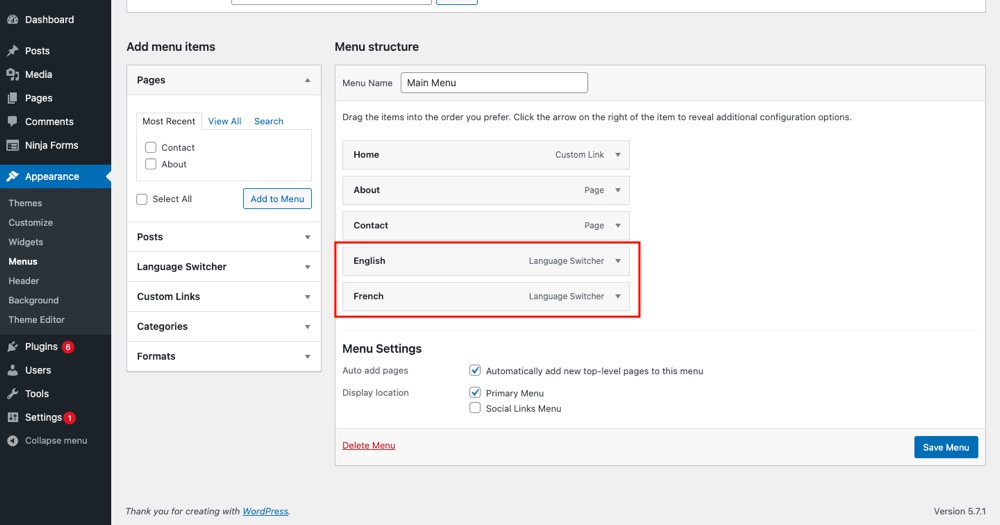Uncheck Automatically add new top-level pages
This screenshot has height=525, width=1000.
(475, 371)
